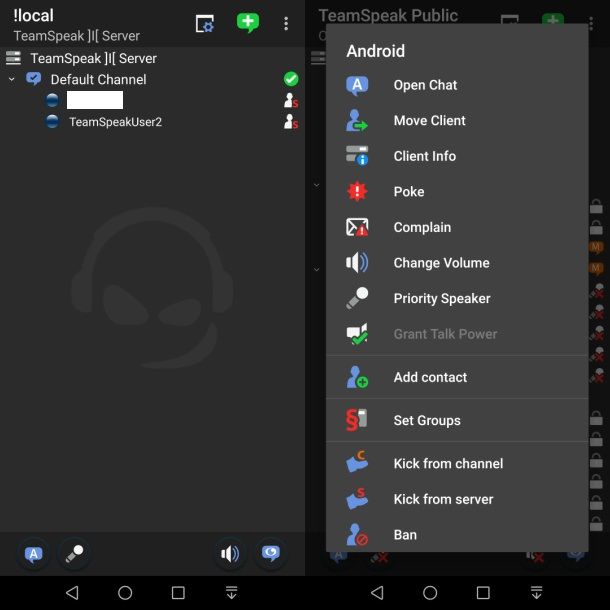Click the Priority Speaker microphone icon

click(x=357, y=298)
